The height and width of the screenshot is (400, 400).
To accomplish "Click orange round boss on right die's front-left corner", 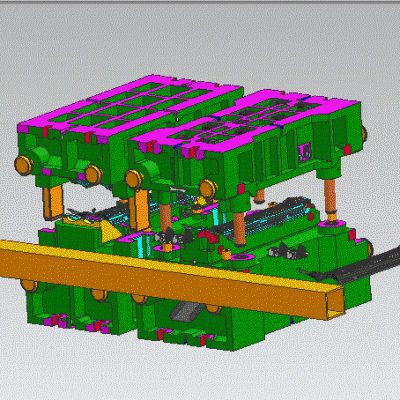I will [134, 179].
